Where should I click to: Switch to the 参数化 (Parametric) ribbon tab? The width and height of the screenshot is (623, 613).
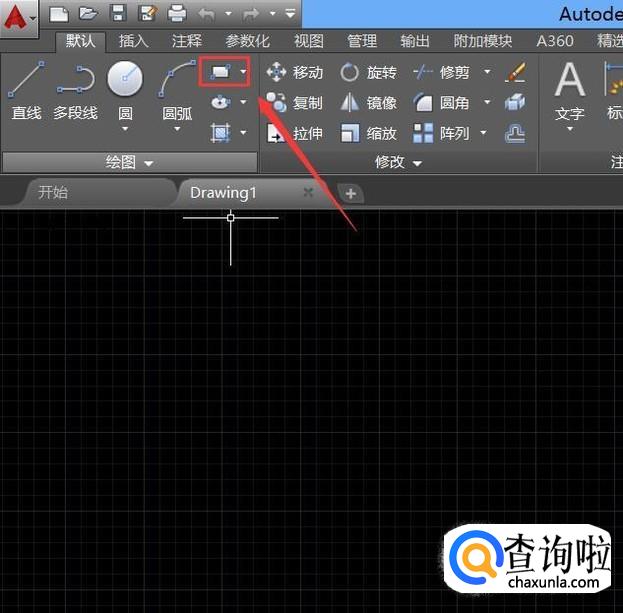click(248, 41)
